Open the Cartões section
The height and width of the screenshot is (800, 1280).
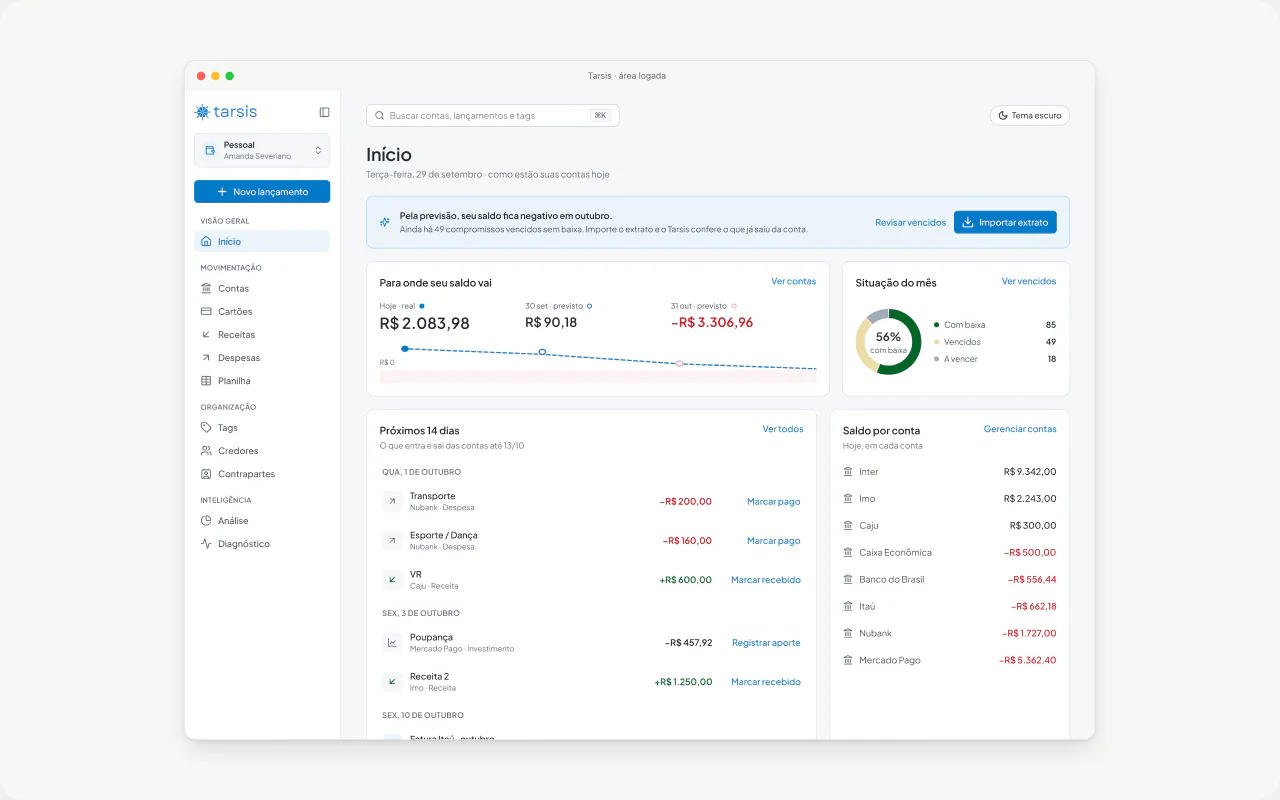click(262, 311)
